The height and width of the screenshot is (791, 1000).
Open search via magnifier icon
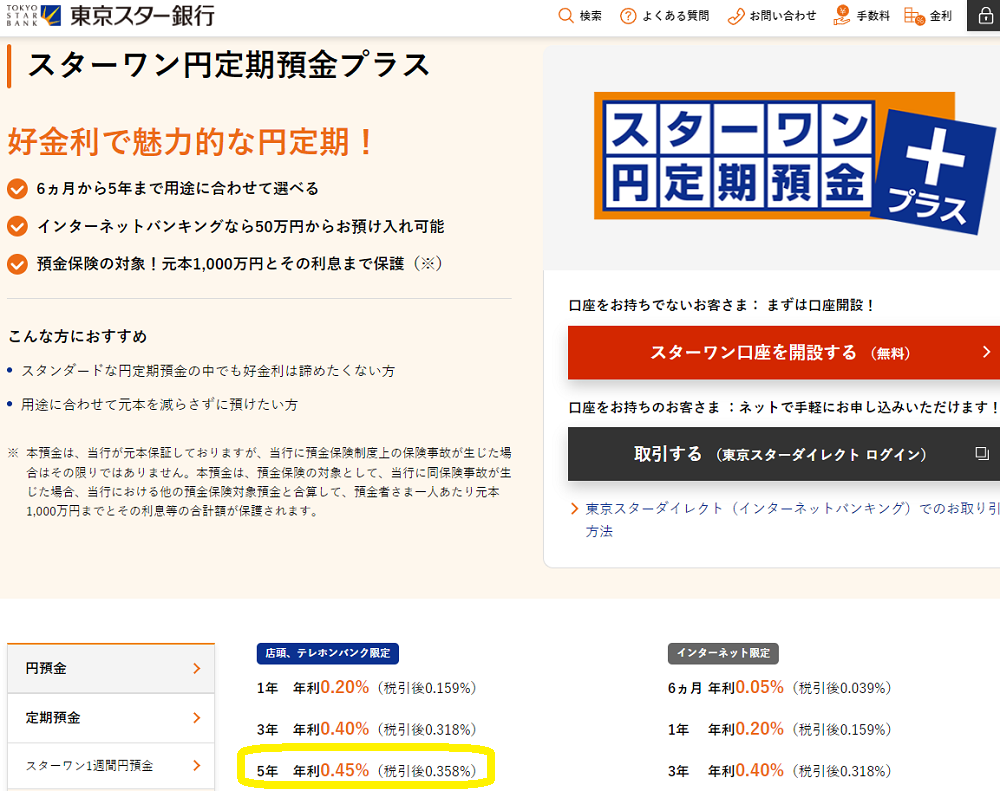click(x=566, y=15)
